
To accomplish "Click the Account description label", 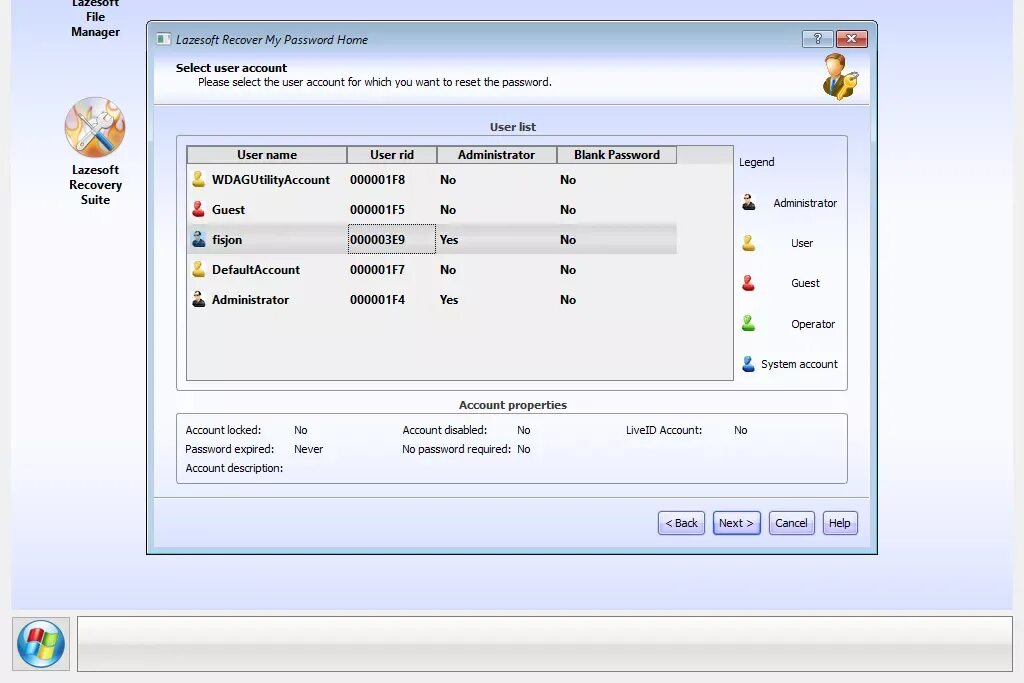I will point(234,468).
